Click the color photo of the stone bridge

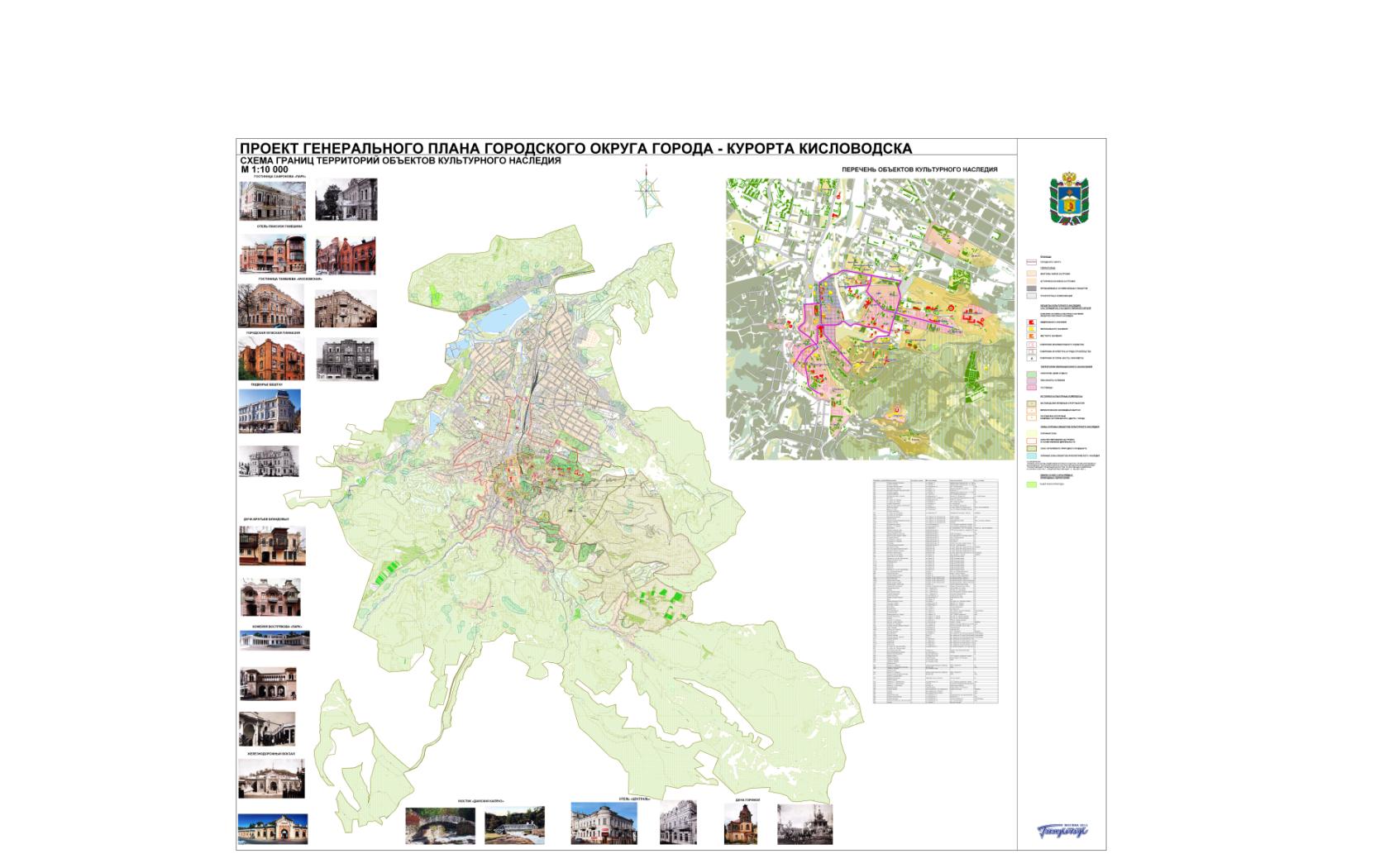click(x=440, y=826)
